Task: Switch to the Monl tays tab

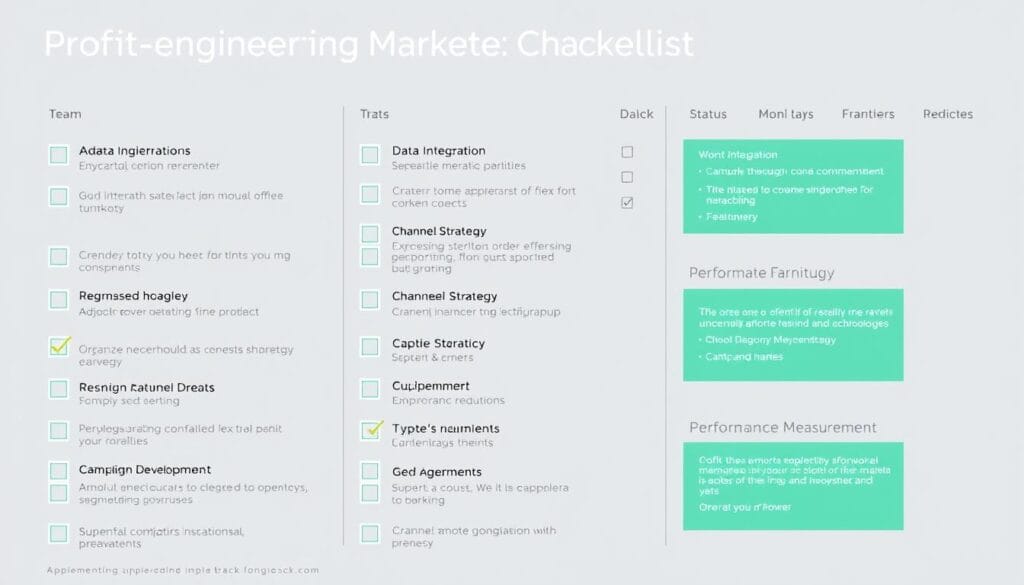Action: tap(785, 114)
